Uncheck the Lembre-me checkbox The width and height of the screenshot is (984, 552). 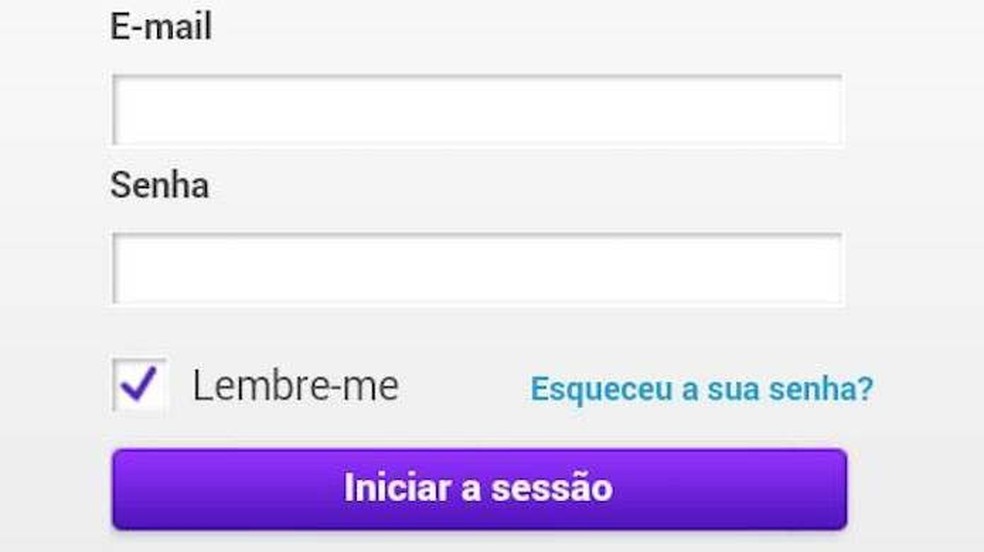(139, 385)
